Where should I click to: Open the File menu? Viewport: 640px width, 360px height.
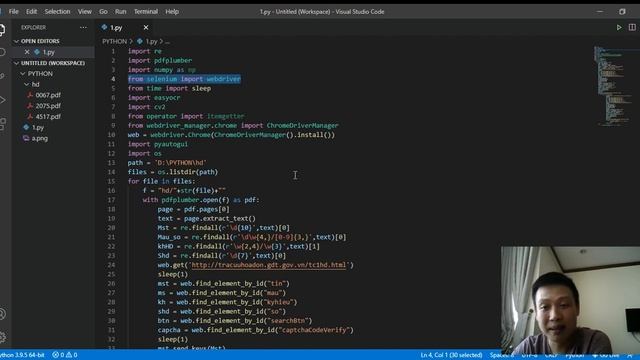(13, 11)
